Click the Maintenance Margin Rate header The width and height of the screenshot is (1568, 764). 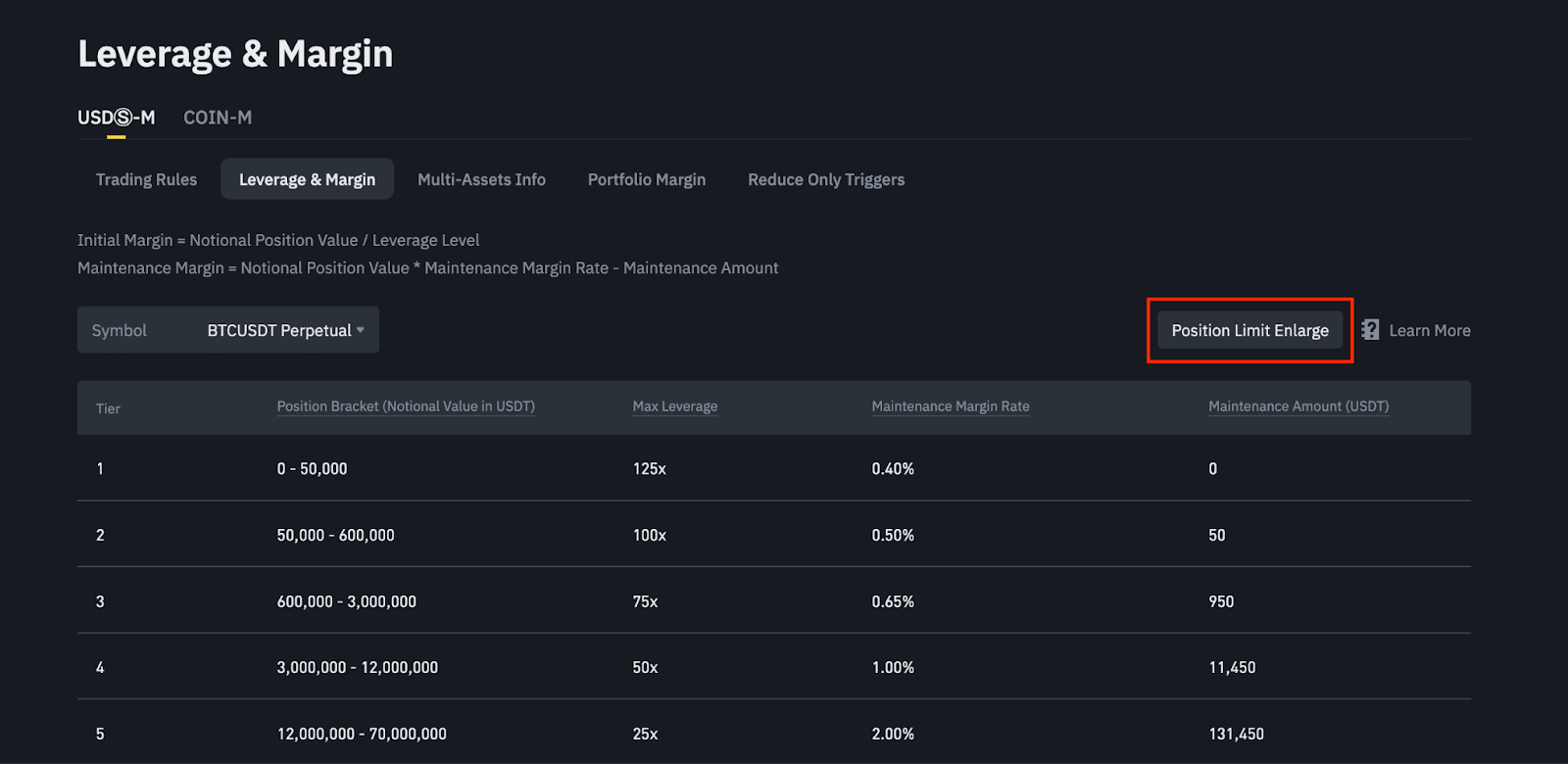tap(950, 406)
